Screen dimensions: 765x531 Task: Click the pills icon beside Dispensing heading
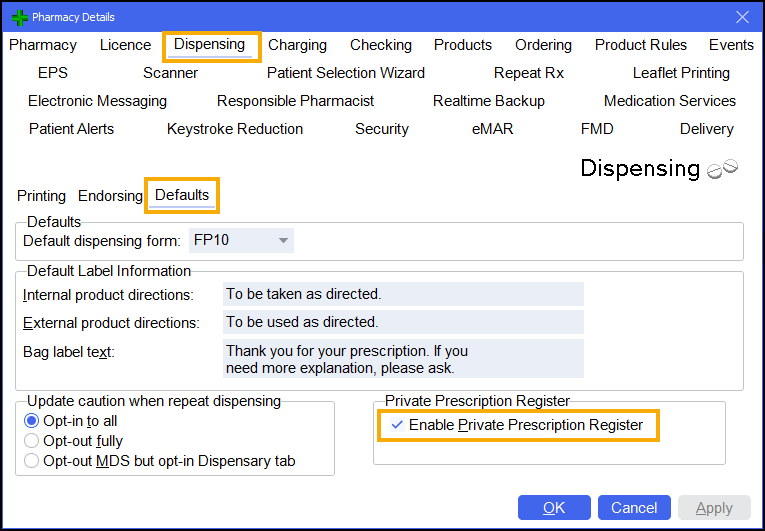tap(722, 170)
